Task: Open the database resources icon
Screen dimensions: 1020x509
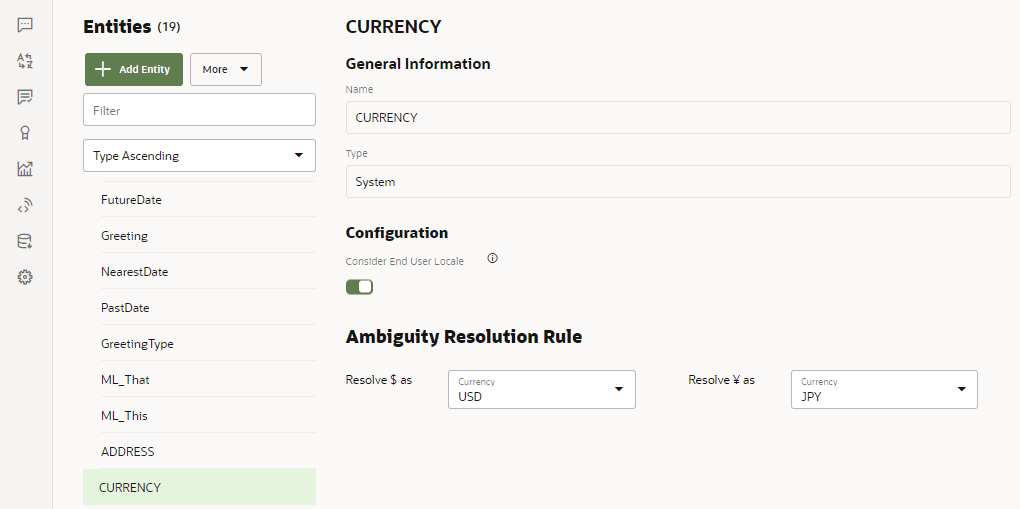Action: pos(26,241)
